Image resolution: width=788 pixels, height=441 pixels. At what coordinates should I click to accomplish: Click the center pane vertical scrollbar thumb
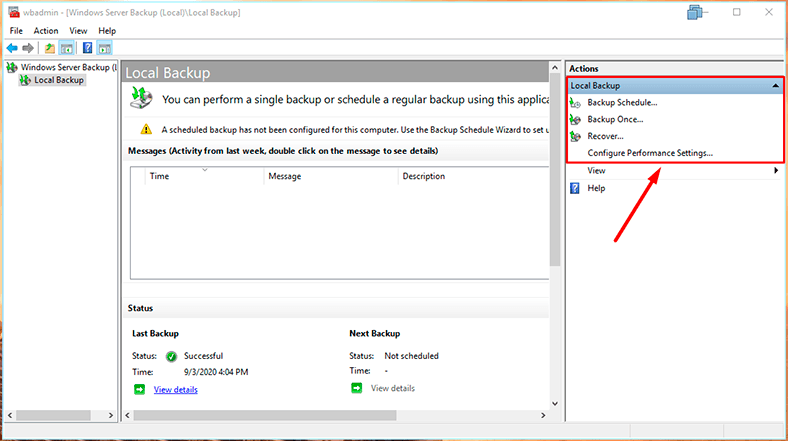555,170
